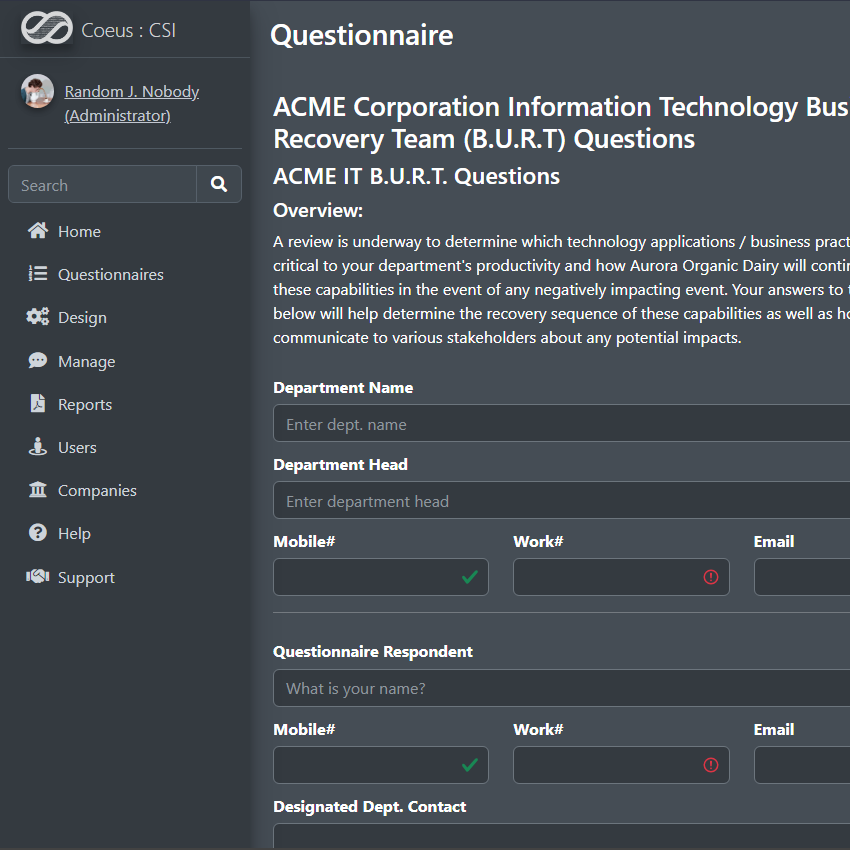Click the Manage chat bubble icon
The image size is (850, 850).
[x=38, y=361]
